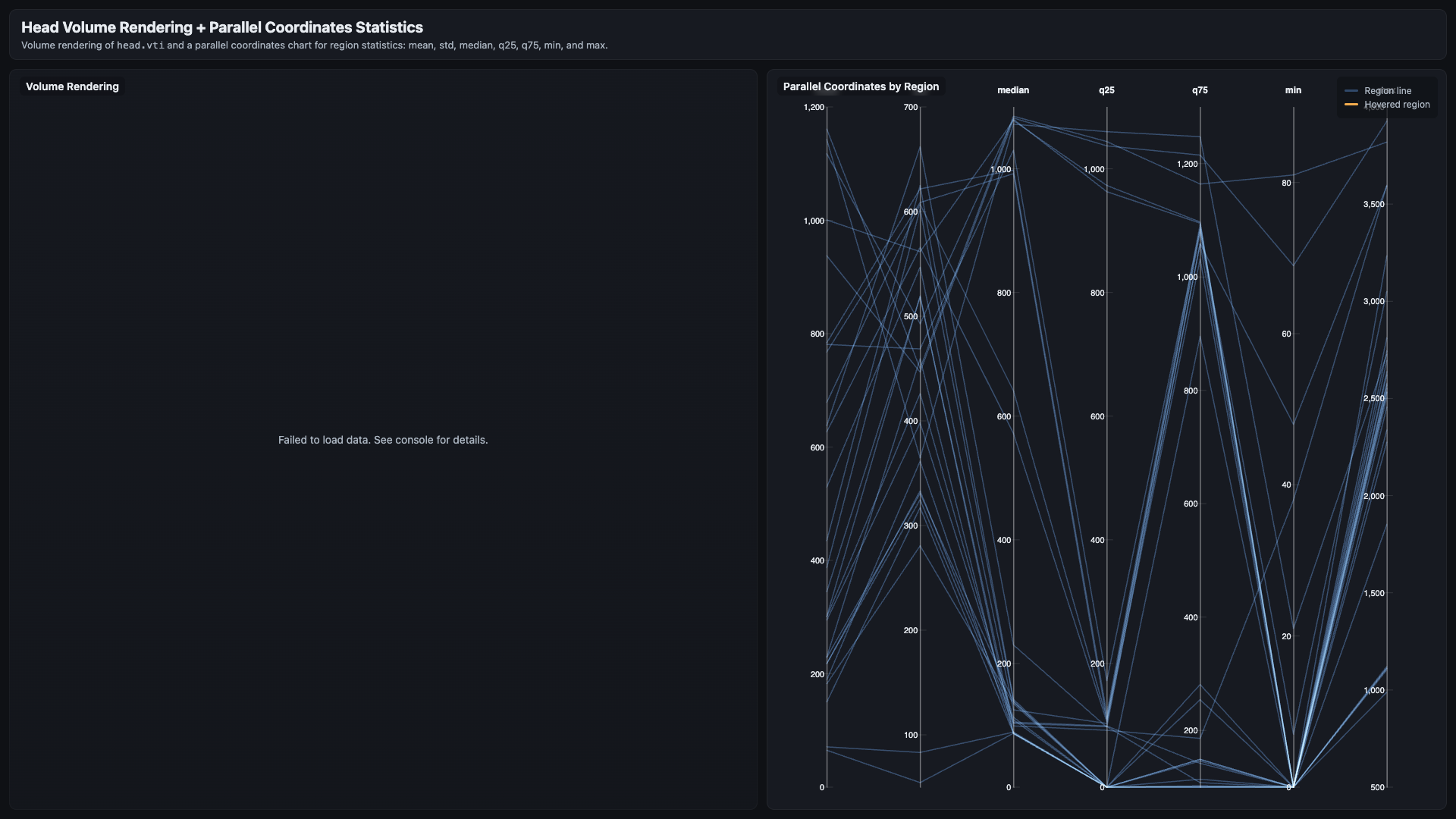Select the median axis header
The image size is (1456, 819).
pos(1013,90)
